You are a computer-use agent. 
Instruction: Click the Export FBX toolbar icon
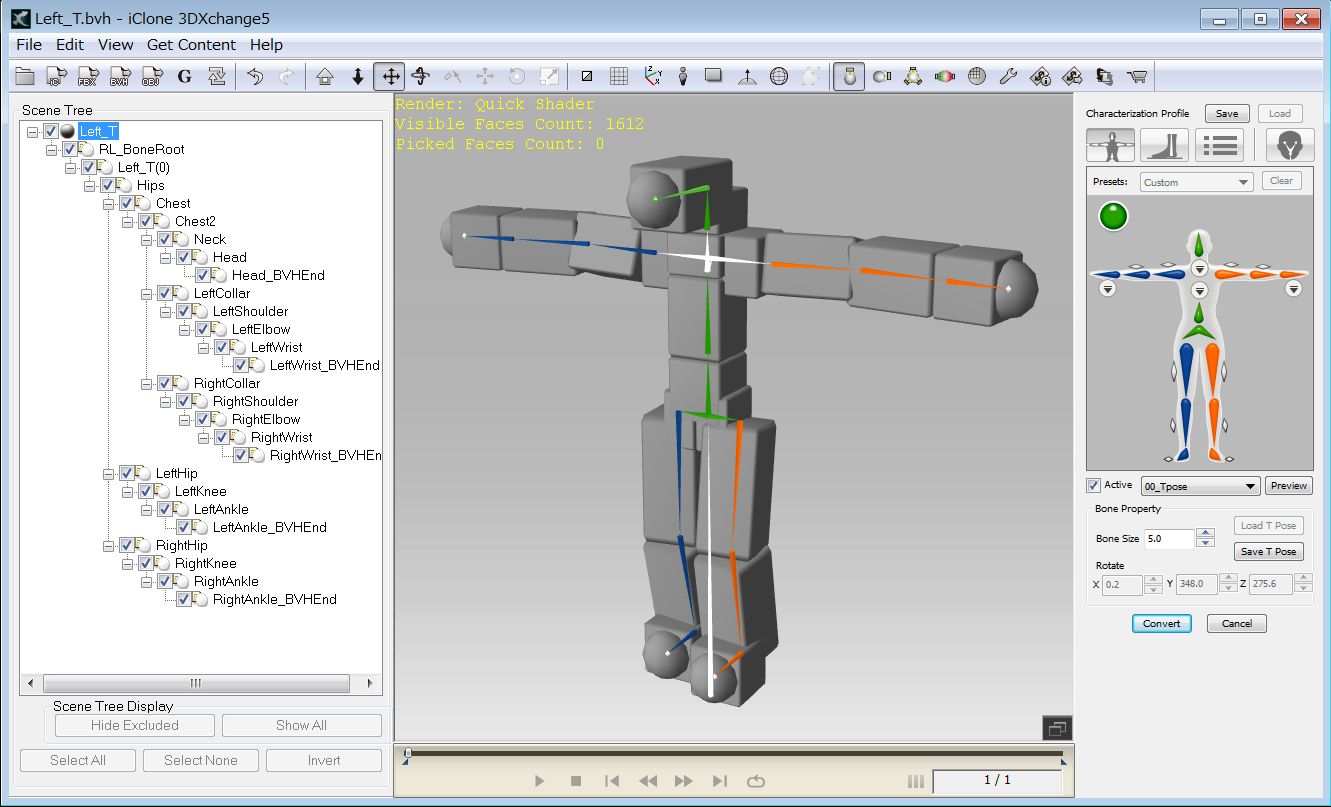pyautogui.click(x=88, y=76)
